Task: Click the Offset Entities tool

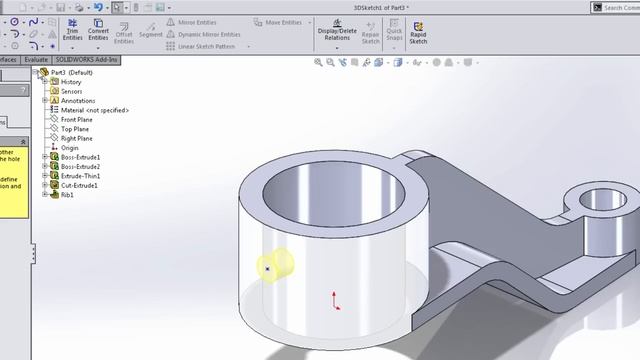Action: pos(124,33)
